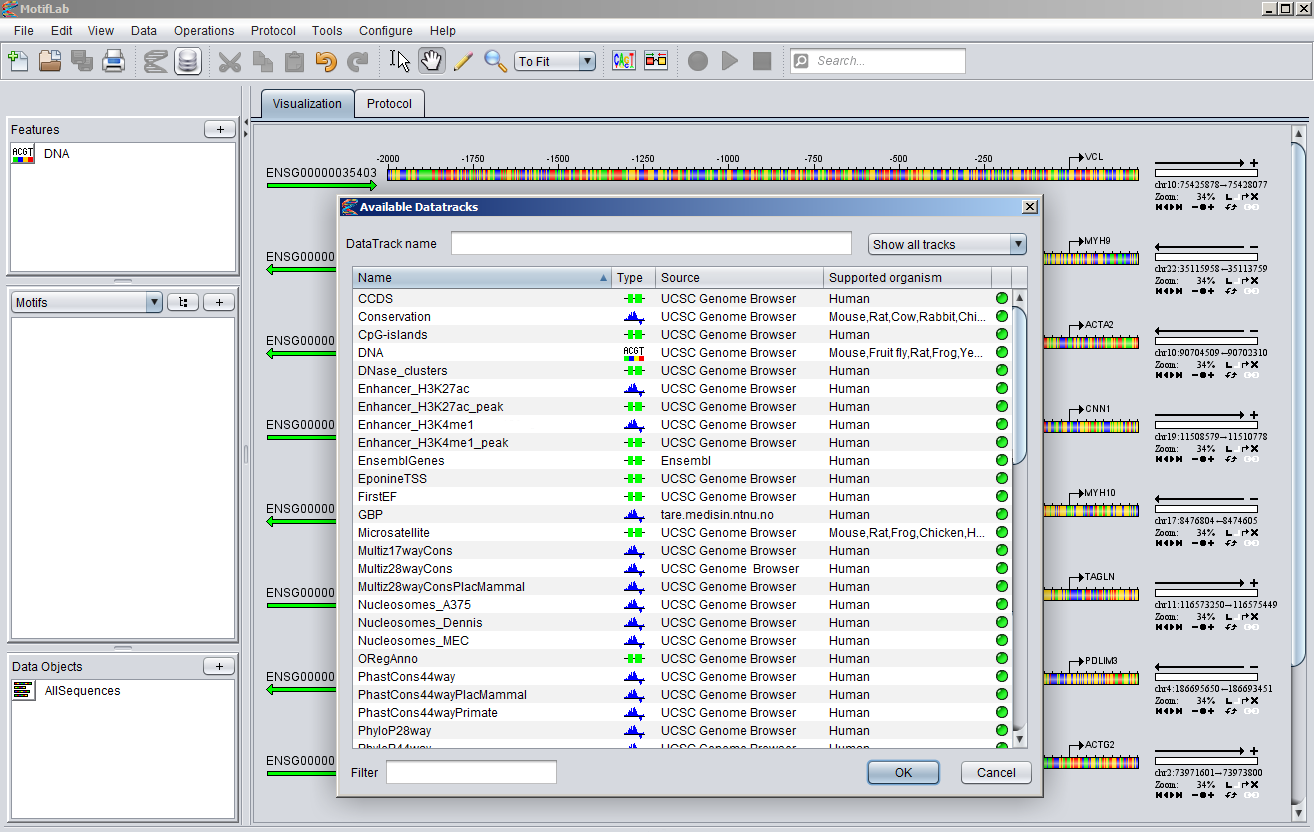Screen dimensions: 1314x832
Task: Click the New session toolbar icon
Action: [18, 61]
